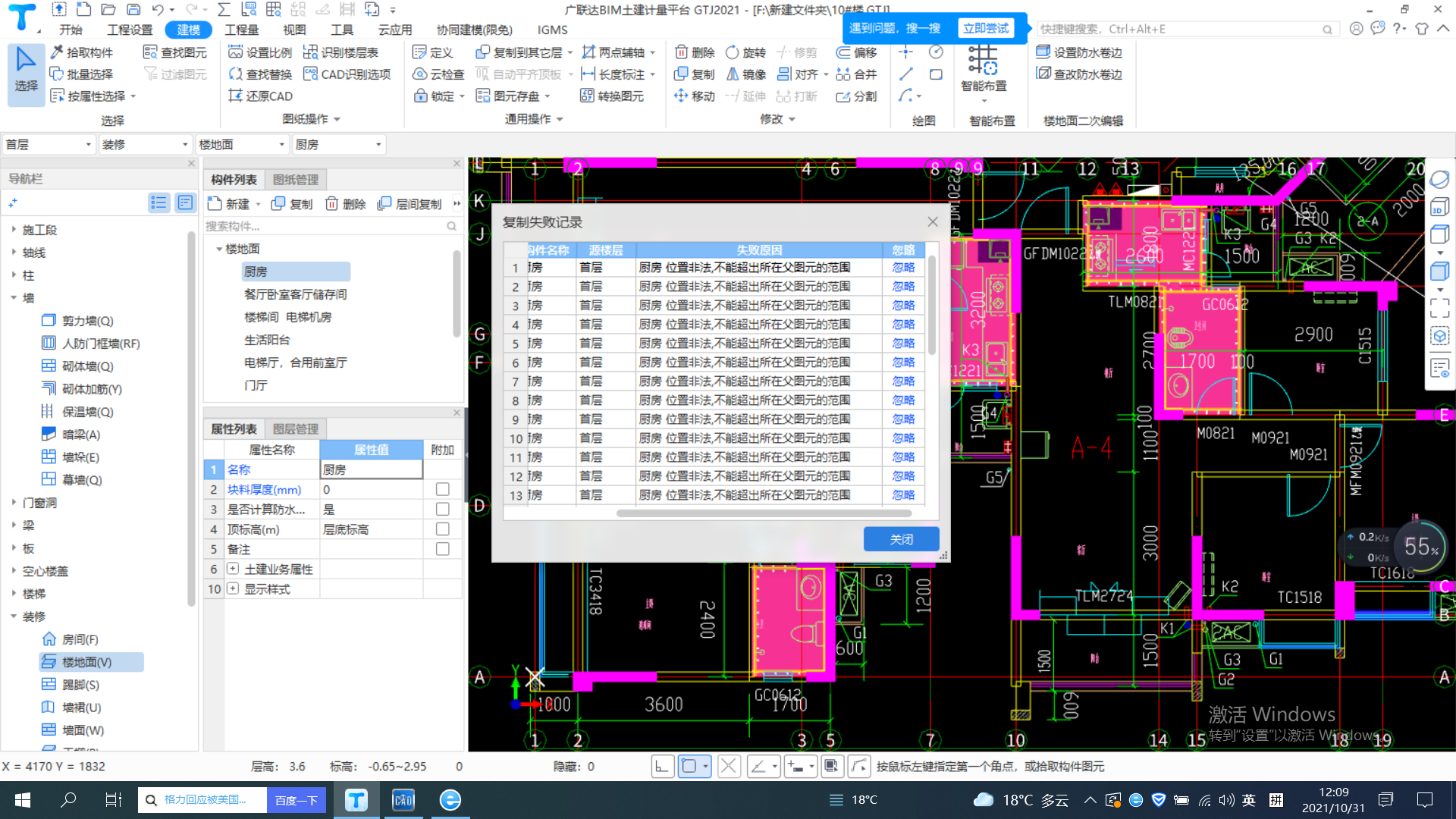The image size is (1456, 819).
Task: Click the 分割 split tool
Action: point(857,96)
